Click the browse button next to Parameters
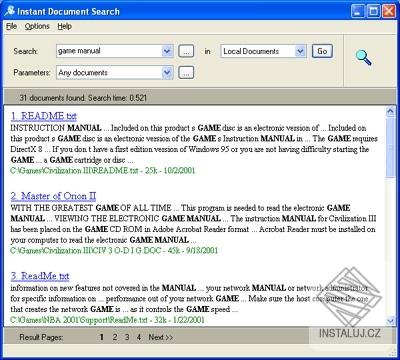Image resolution: width=400 pixels, height=360 pixels. (x=186, y=73)
